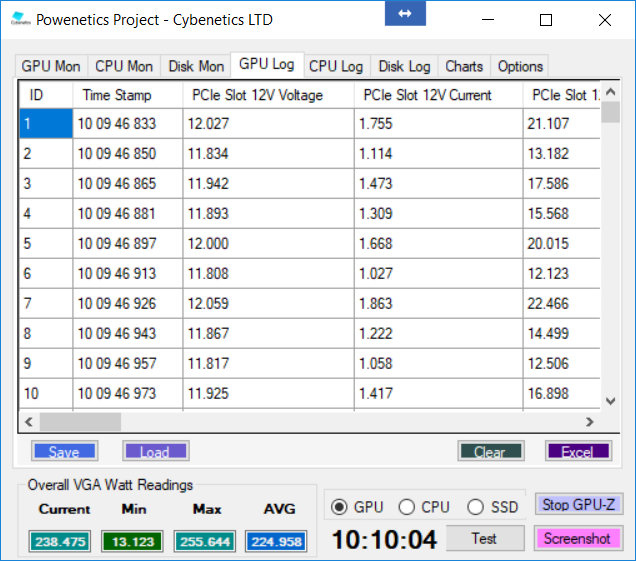Screen dimensions: 636x561
Task: Click the Max watt reading 255.644
Action: [x=205, y=541]
